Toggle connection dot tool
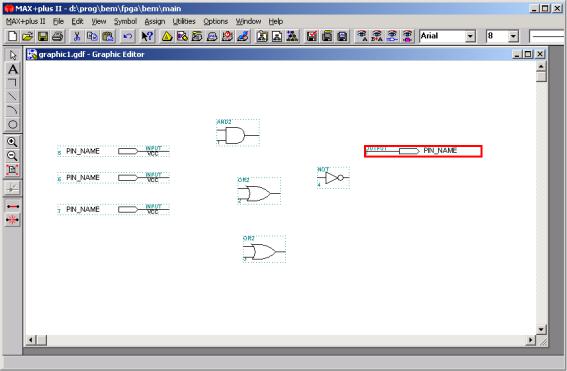 (x=13, y=188)
